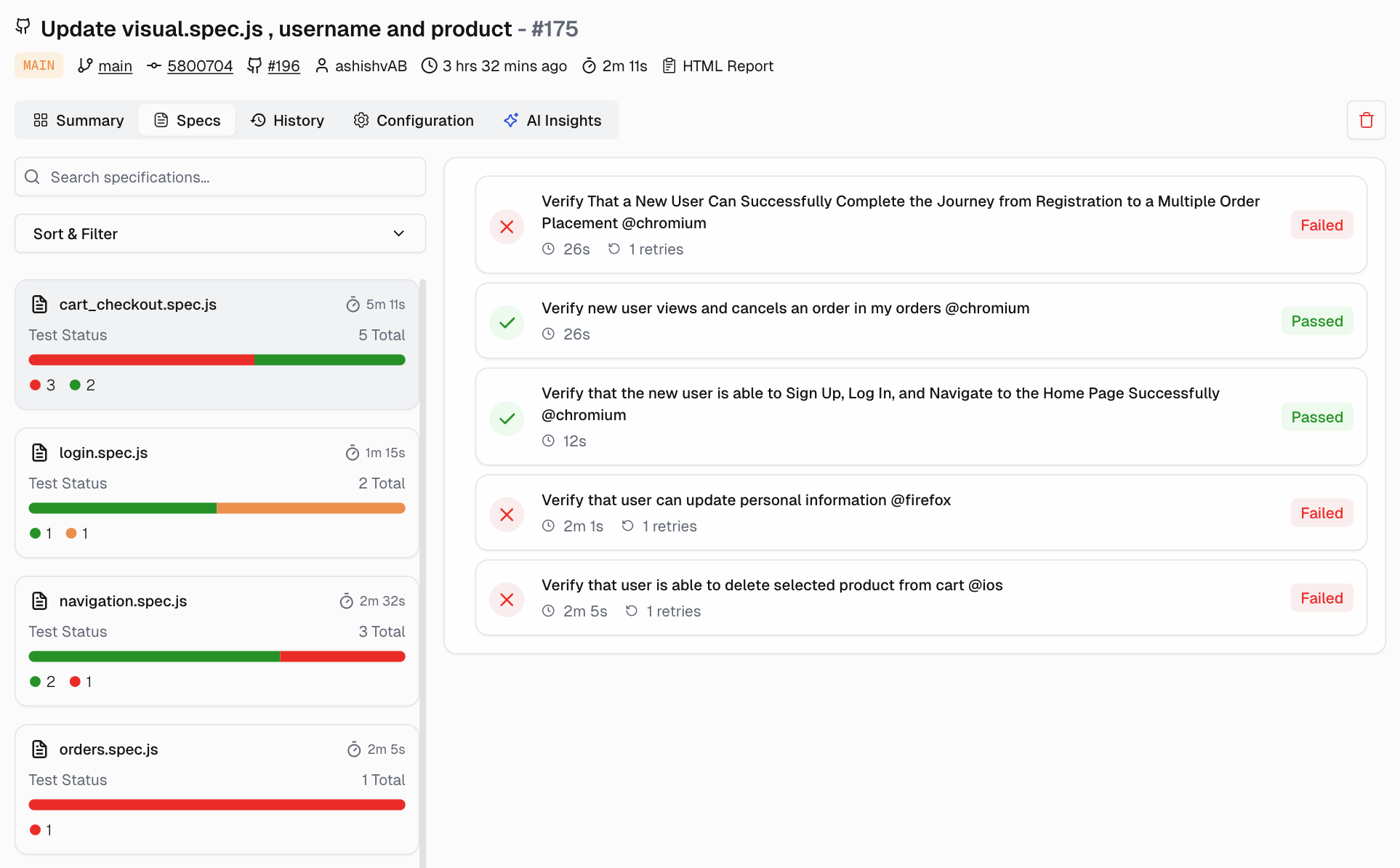Click the red trash delete icon

1366,120
